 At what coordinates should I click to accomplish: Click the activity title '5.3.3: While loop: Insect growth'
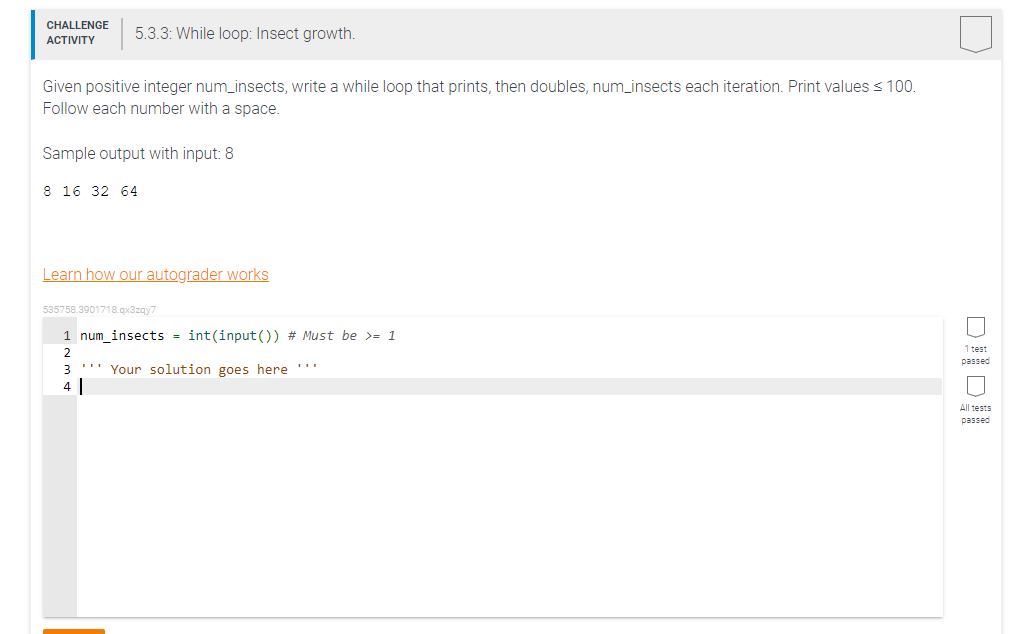(243, 33)
